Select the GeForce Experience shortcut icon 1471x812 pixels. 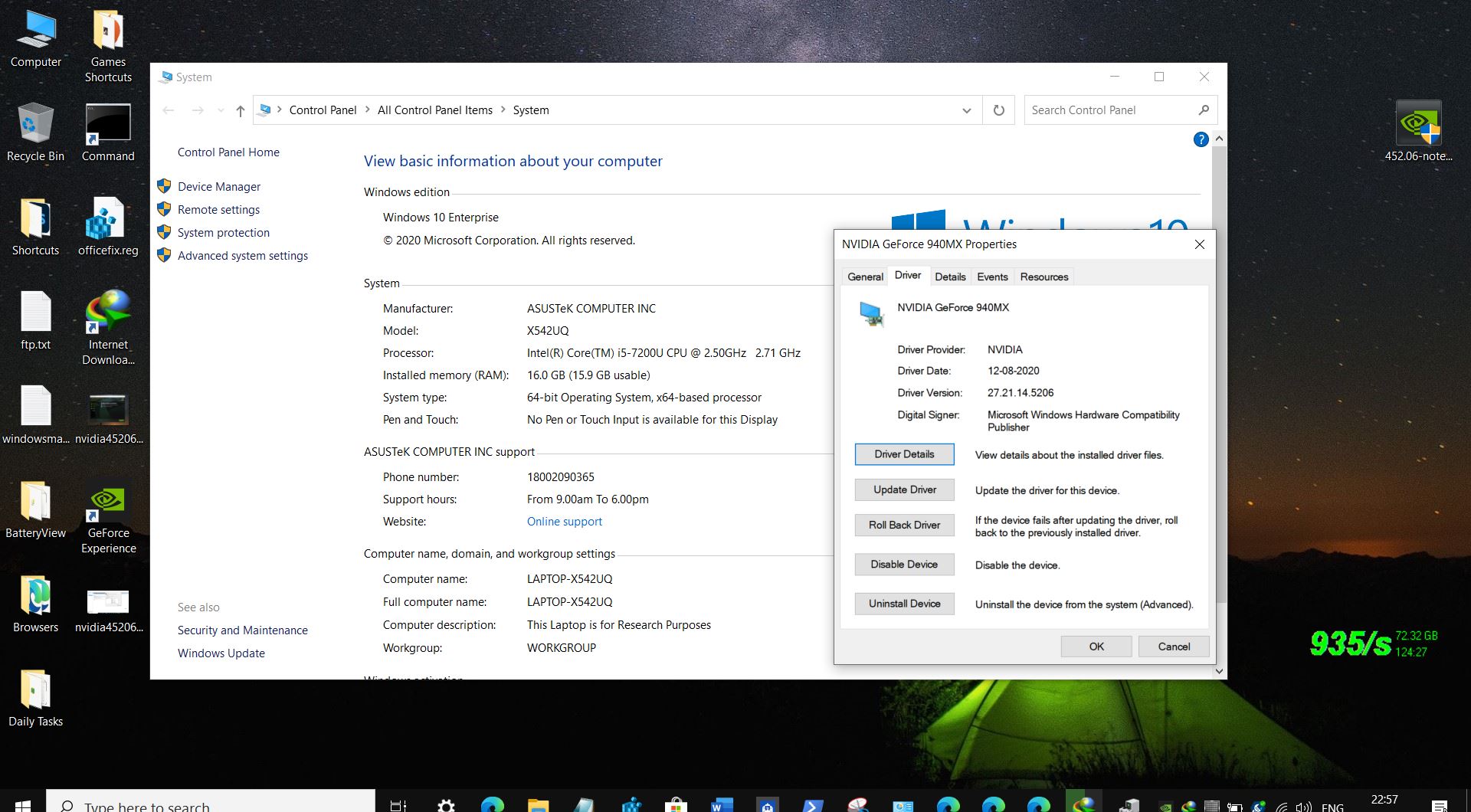(x=108, y=517)
